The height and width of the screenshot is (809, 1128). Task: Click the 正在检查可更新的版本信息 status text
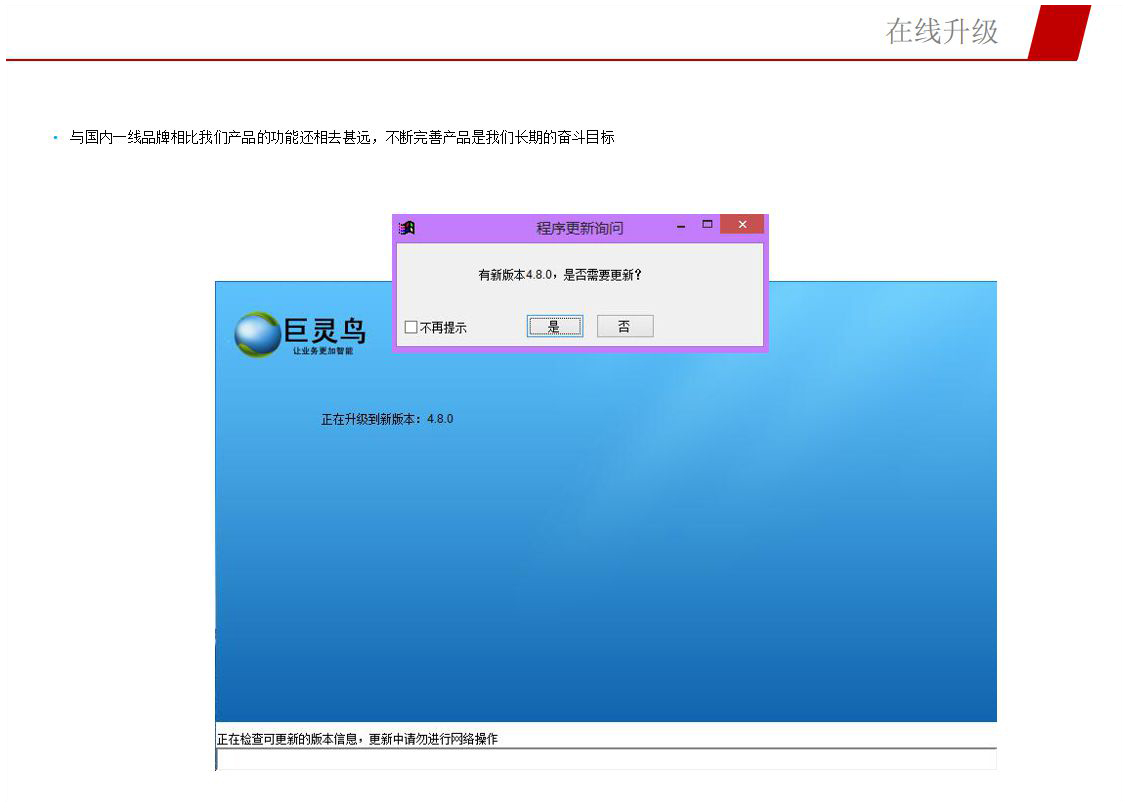[x=357, y=739]
